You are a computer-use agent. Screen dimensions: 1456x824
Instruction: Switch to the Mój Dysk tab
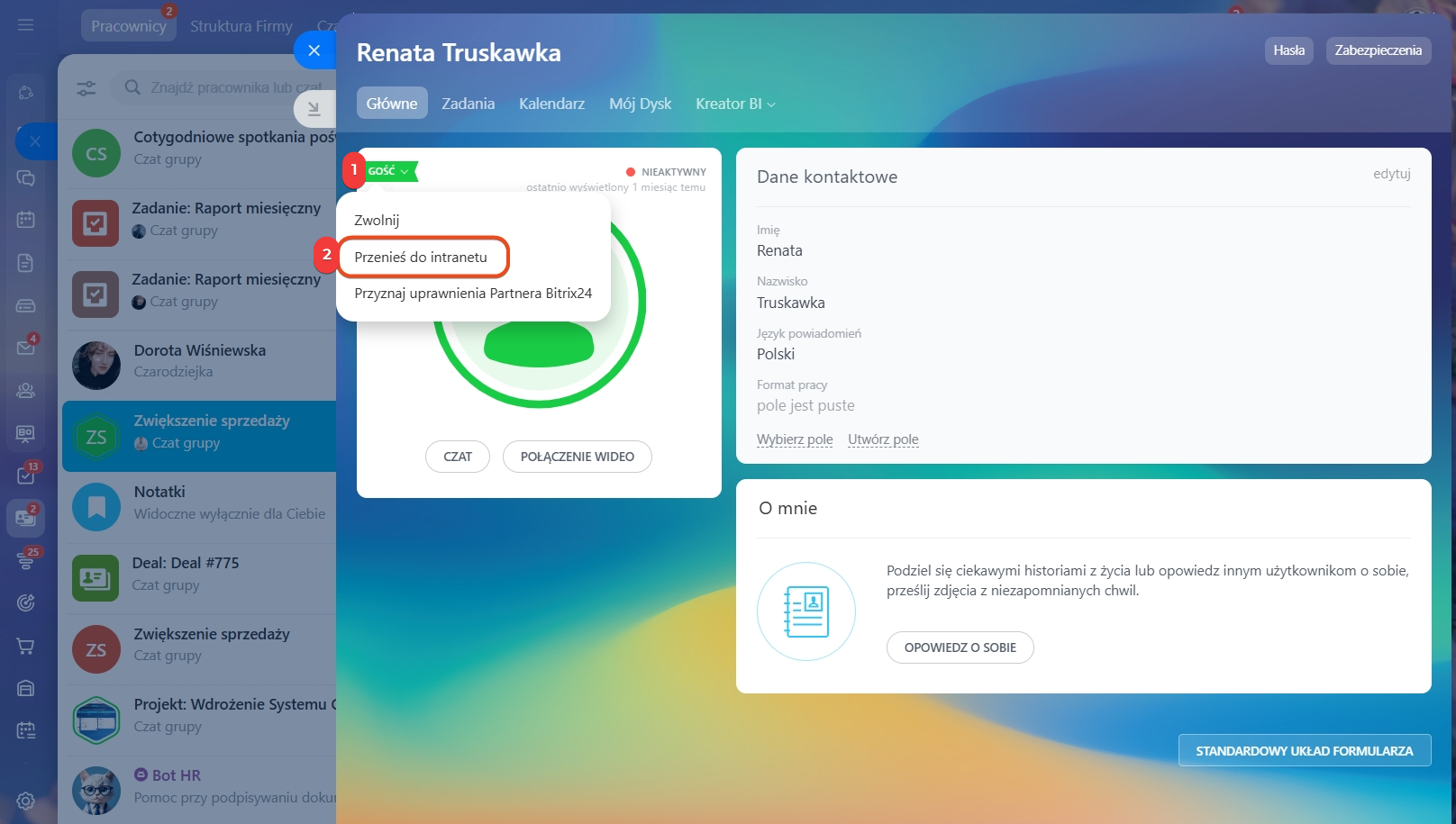click(641, 104)
